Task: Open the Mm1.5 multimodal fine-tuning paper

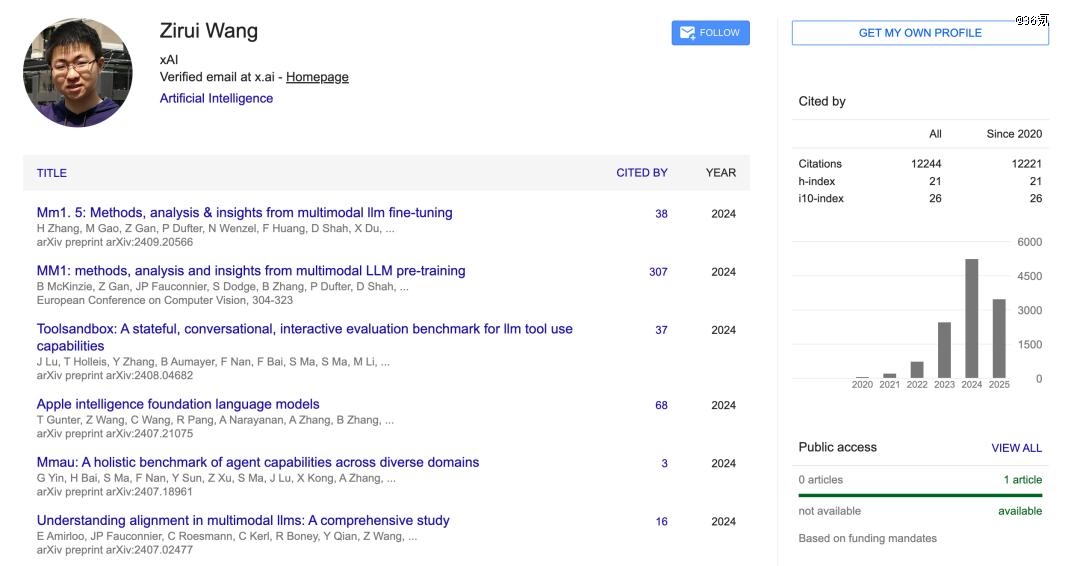Action: tap(245, 213)
